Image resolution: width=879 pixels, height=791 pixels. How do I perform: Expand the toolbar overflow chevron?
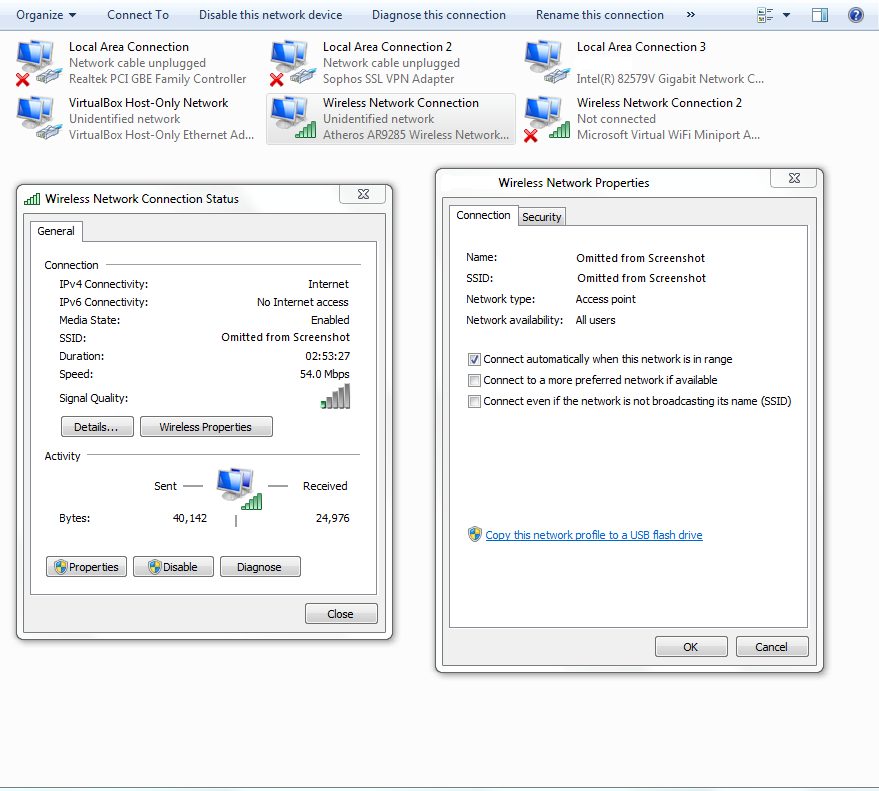[691, 15]
